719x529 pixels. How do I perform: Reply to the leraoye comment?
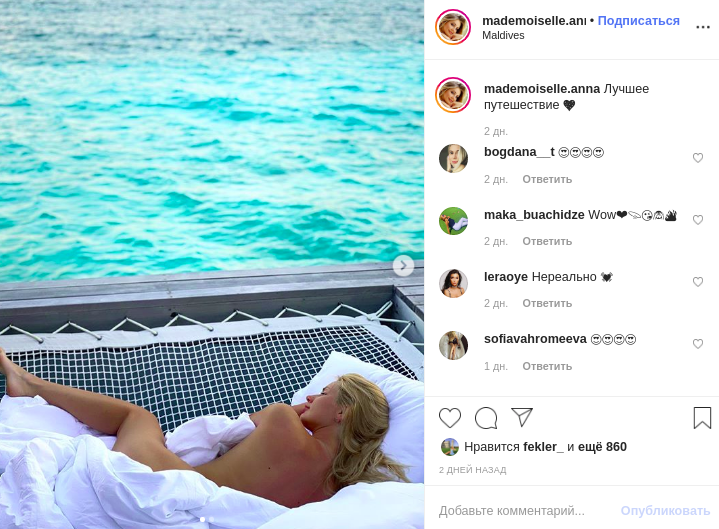[547, 303]
